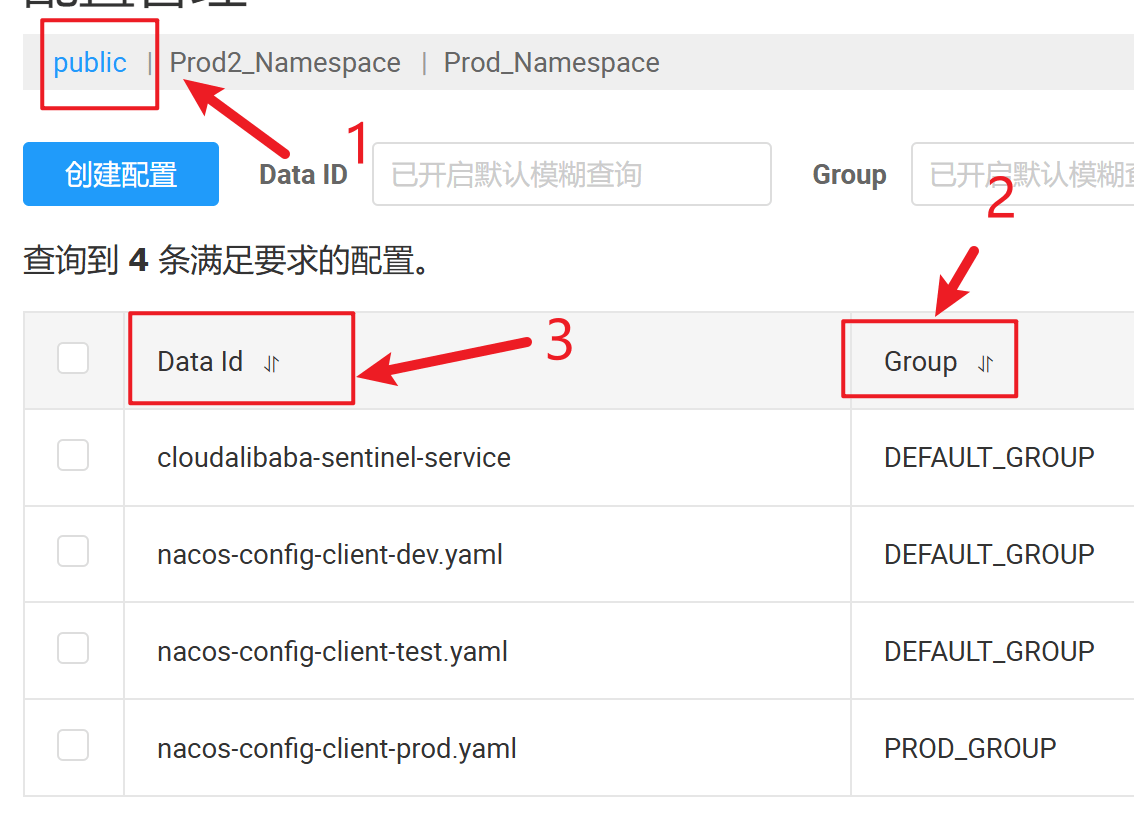Click the Data Id column header
This screenshot has height=824, width=1134.
click(200, 362)
